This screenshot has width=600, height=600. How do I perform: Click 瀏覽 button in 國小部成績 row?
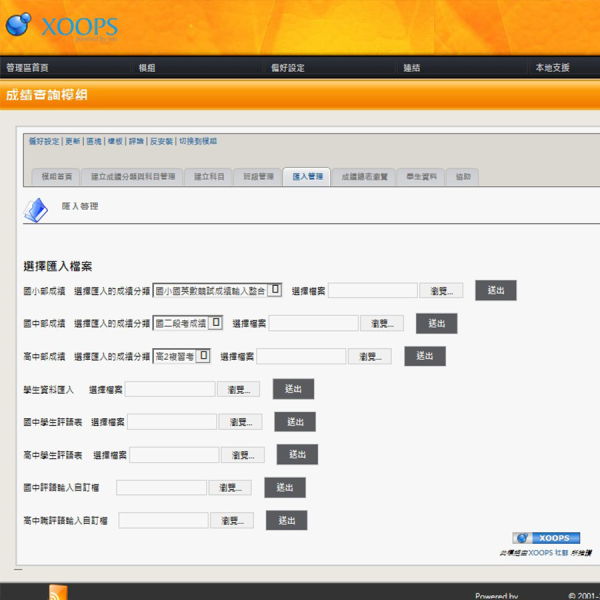[441, 290]
